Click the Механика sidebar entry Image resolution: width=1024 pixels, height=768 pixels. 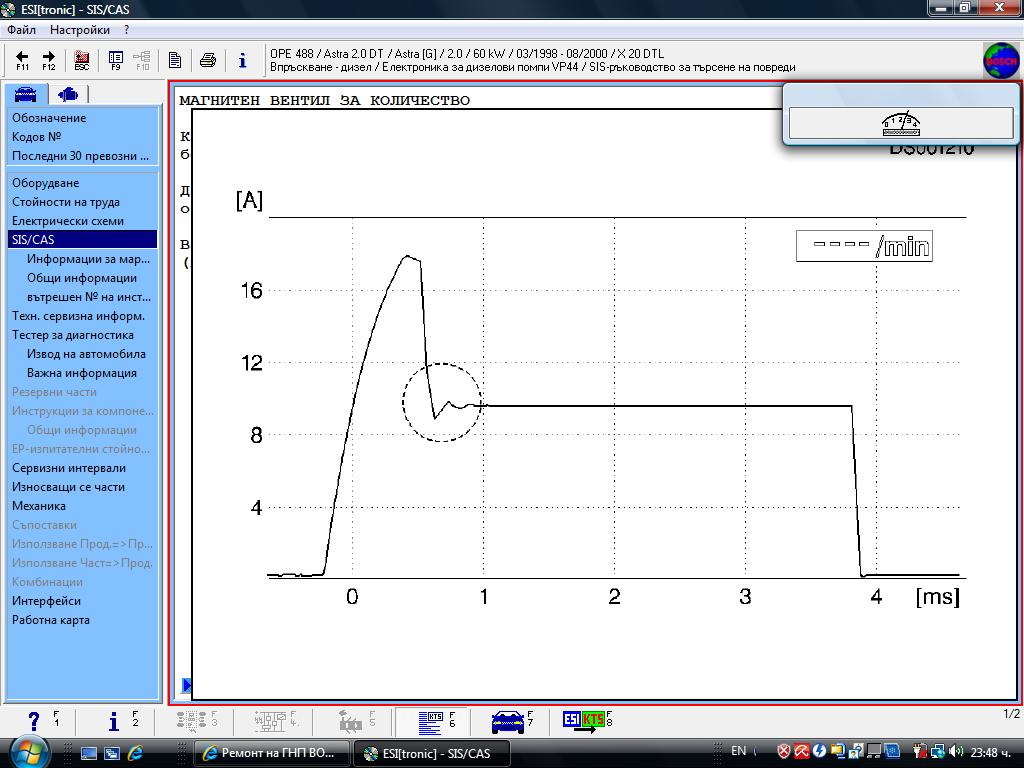click(x=39, y=506)
